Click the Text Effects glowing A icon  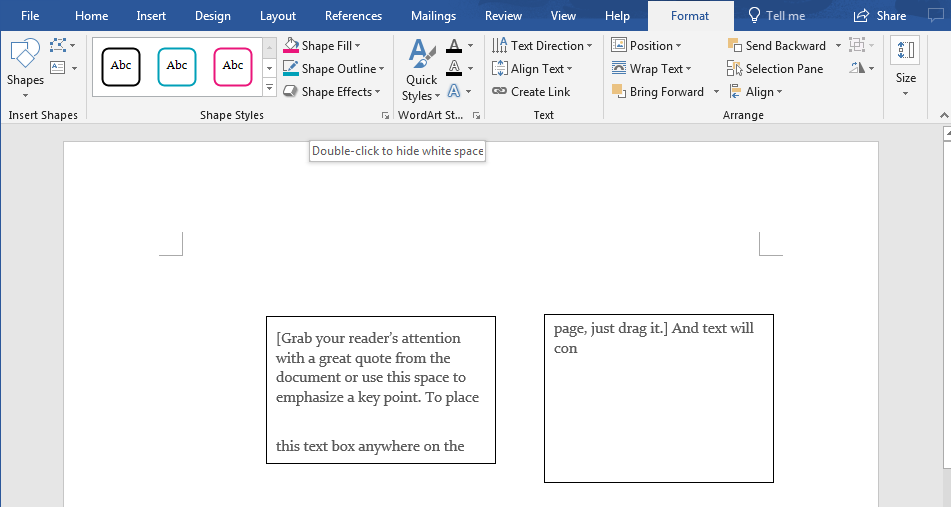coord(454,91)
